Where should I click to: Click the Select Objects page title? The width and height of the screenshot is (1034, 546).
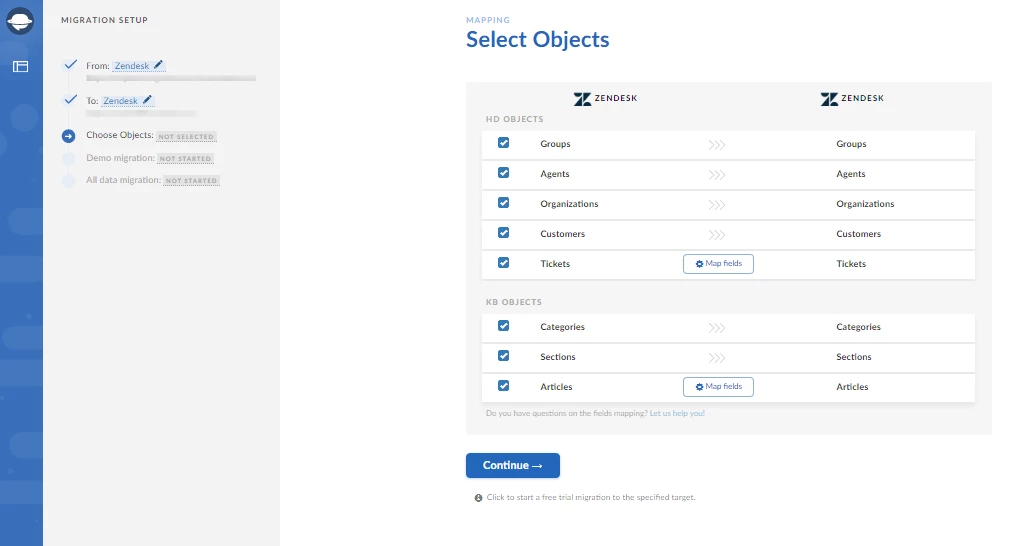point(537,40)
